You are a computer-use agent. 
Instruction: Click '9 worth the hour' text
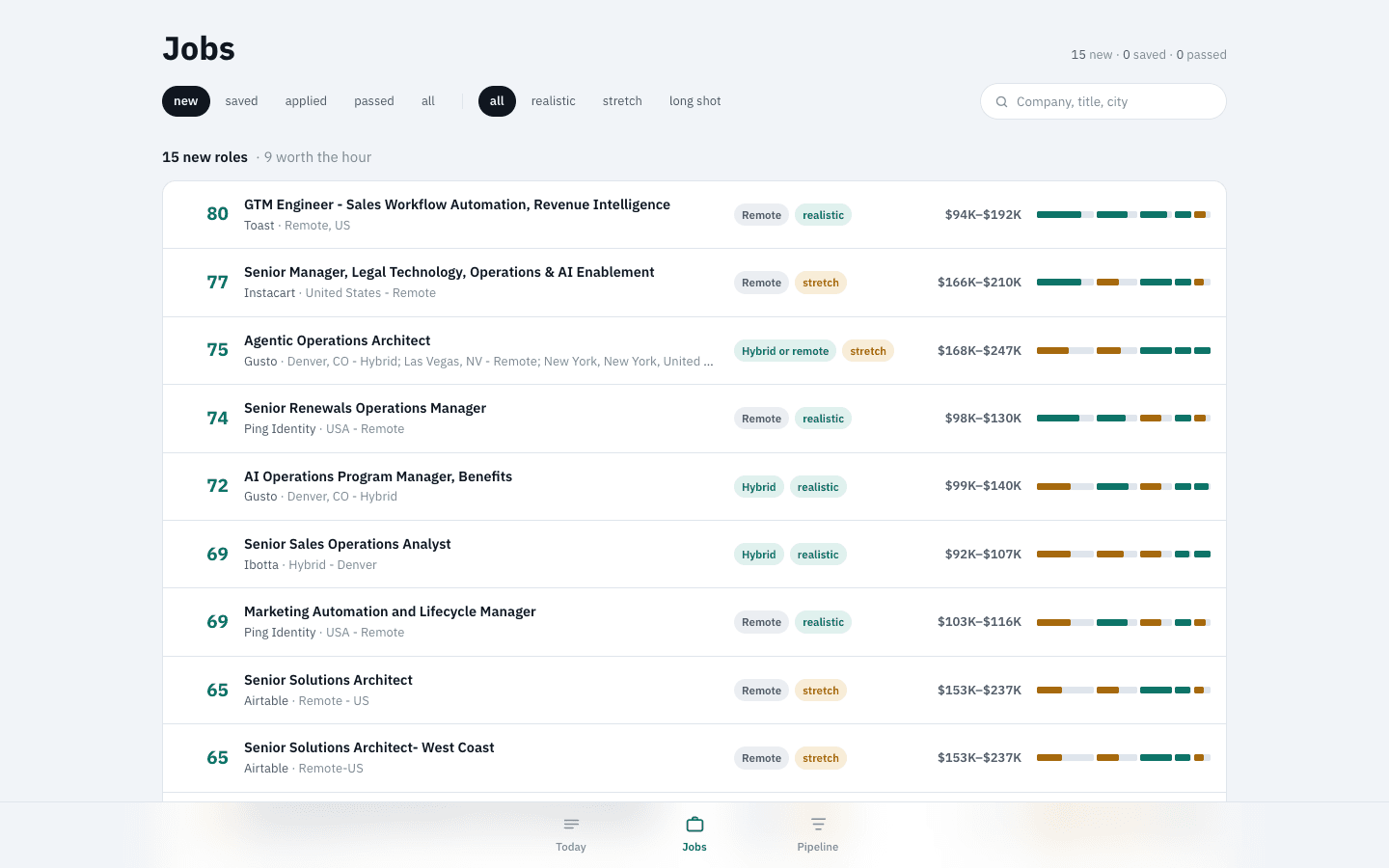click(317, 157)
